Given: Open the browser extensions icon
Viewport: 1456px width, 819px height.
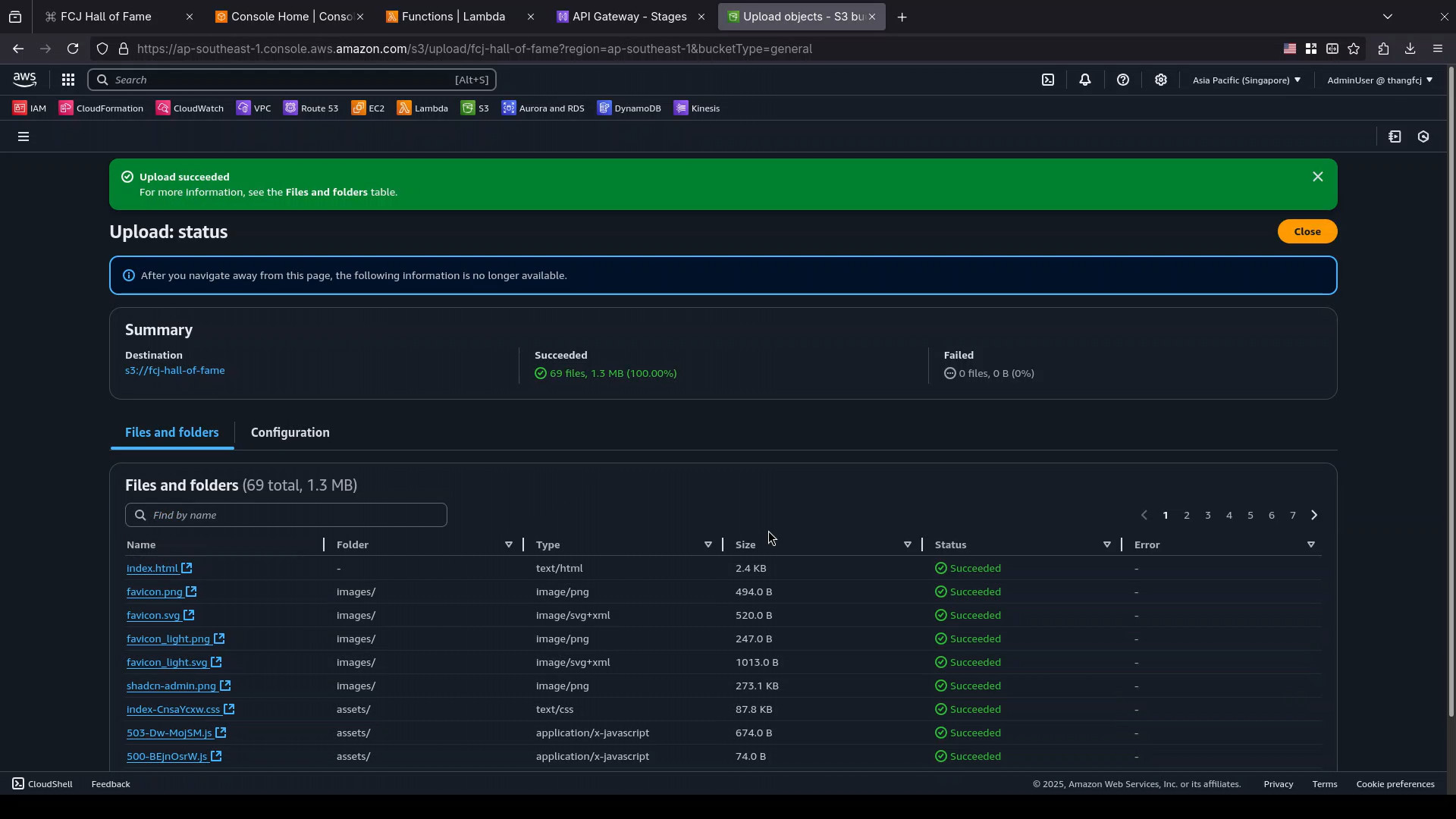Looking at the screenshot, I should 1383,49.
